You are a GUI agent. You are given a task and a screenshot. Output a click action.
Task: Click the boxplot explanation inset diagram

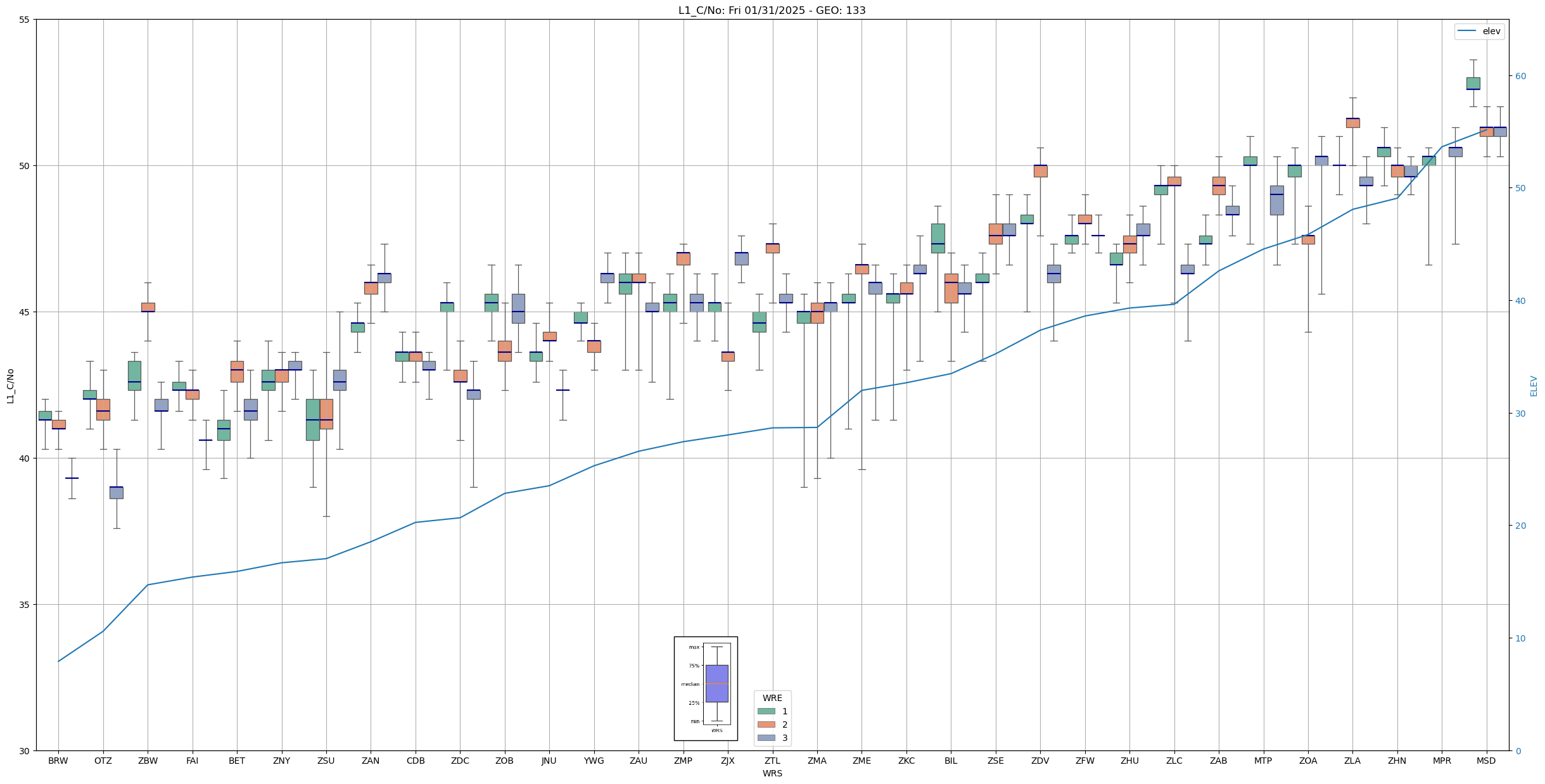(706, 688)
